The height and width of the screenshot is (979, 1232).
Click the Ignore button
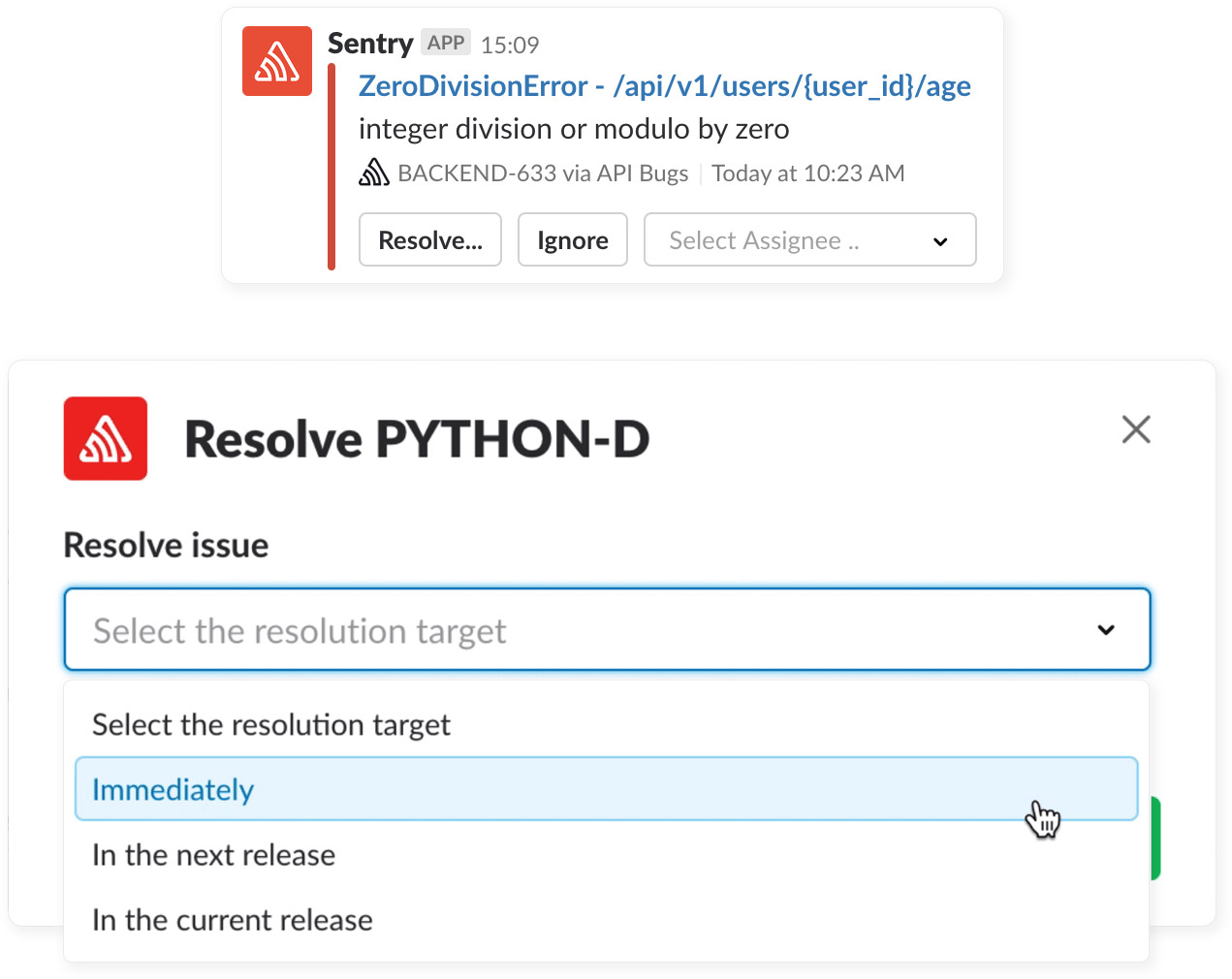[573, 239]
